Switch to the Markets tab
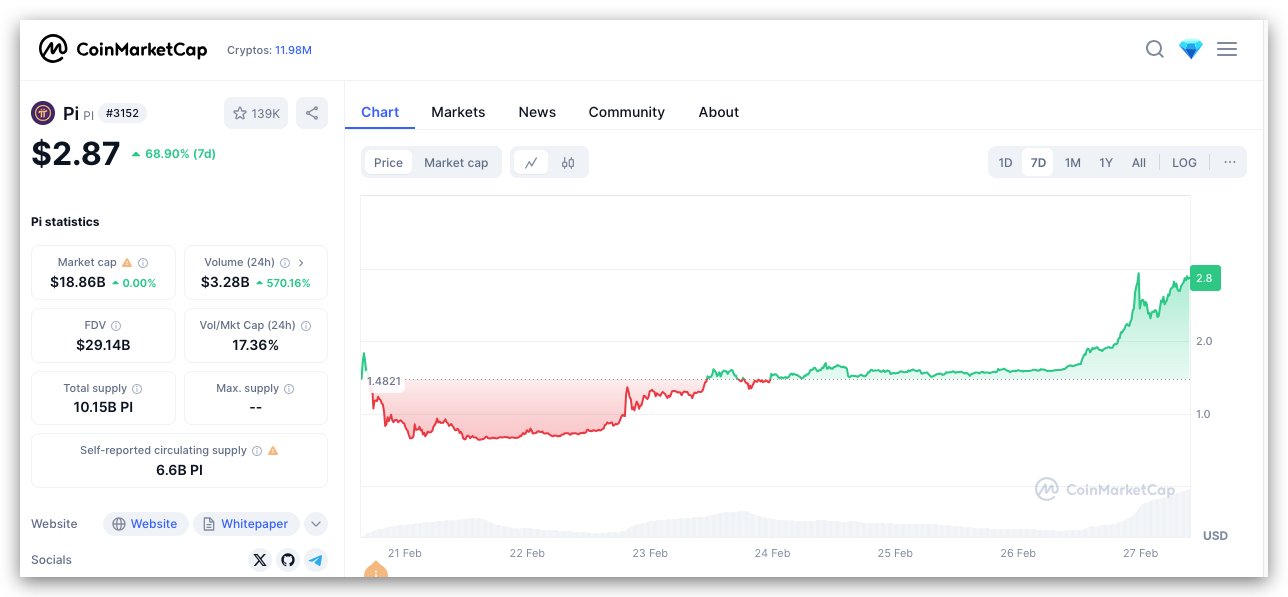Viewport: 1288px width, 597px height. coord(458,112)
